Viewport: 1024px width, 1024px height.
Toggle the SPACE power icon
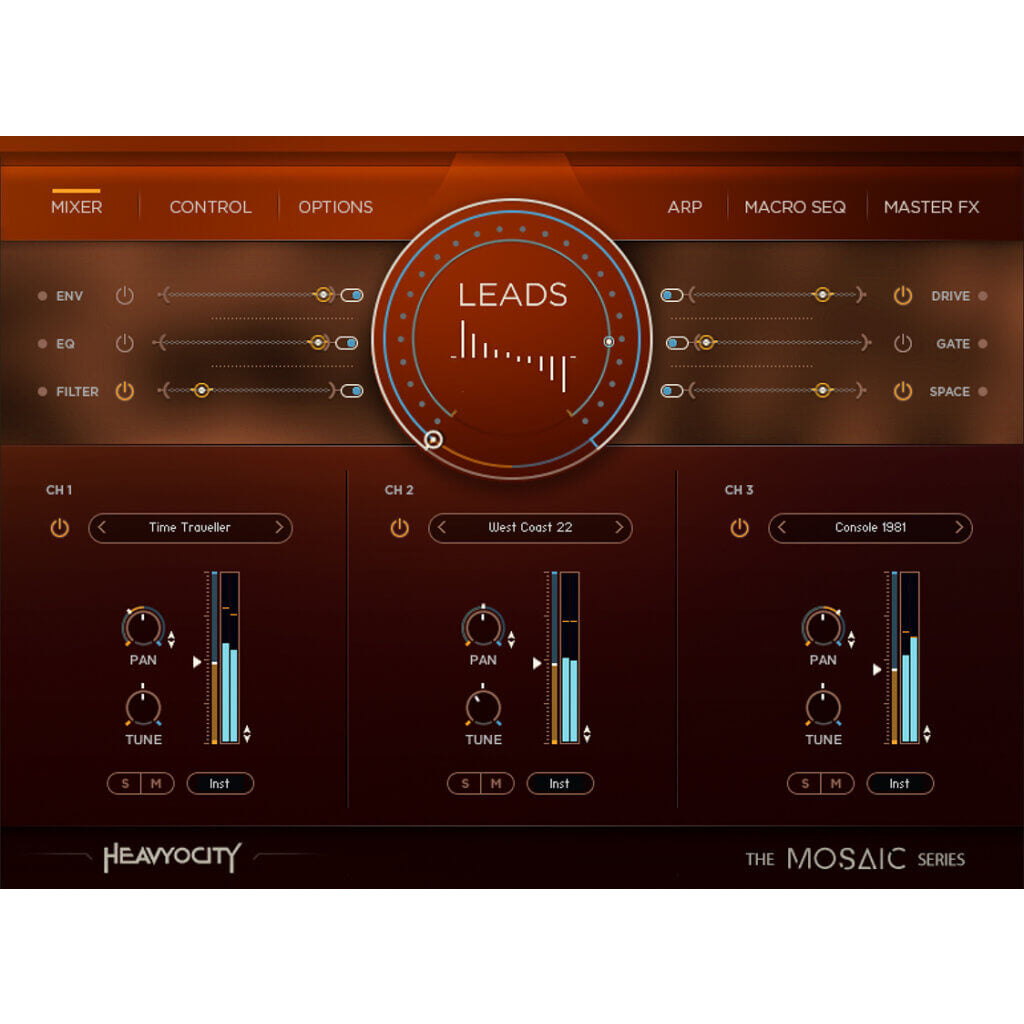click(901, 391)
